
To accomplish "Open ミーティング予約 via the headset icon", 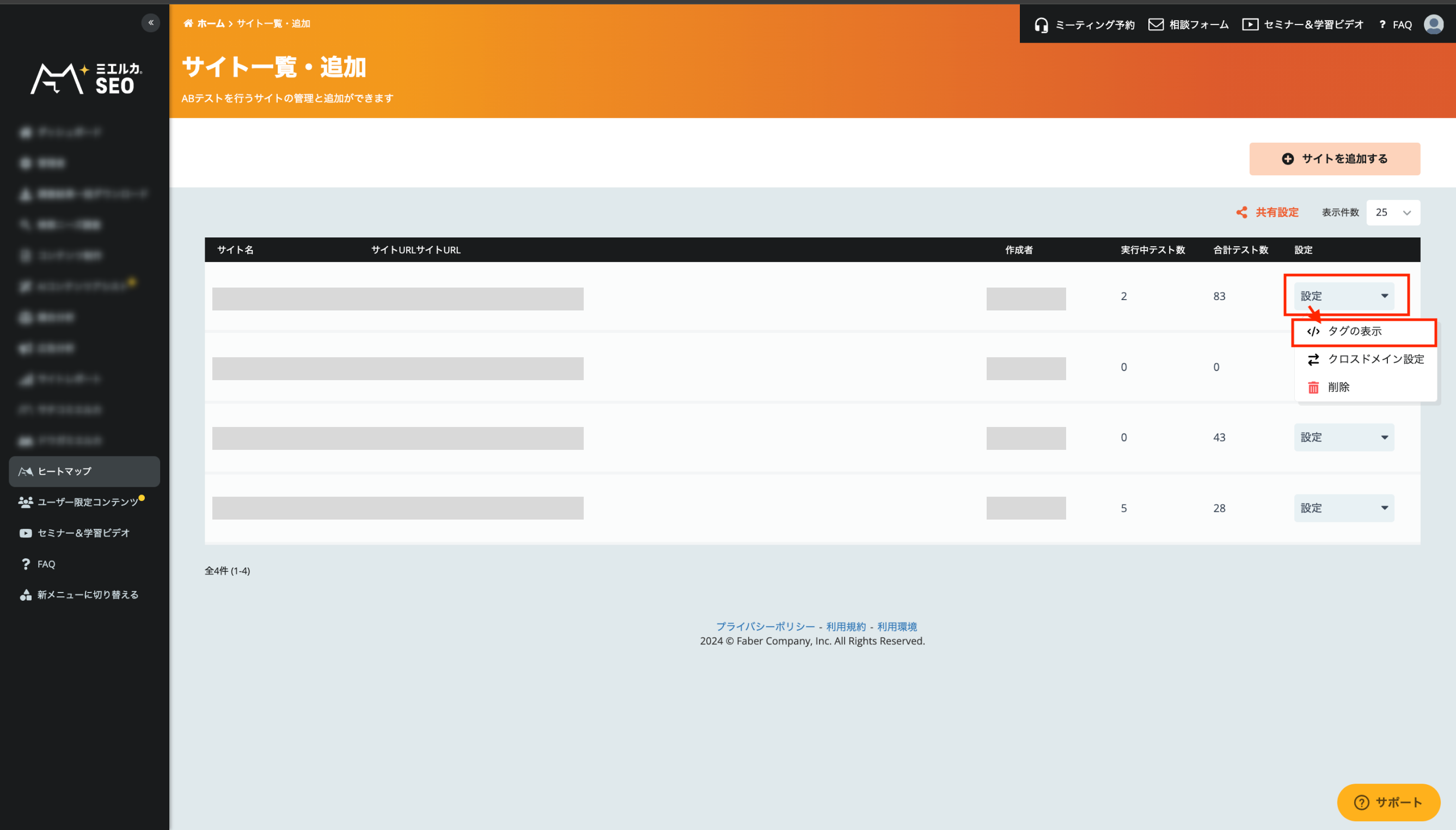I will point(1041,25).
